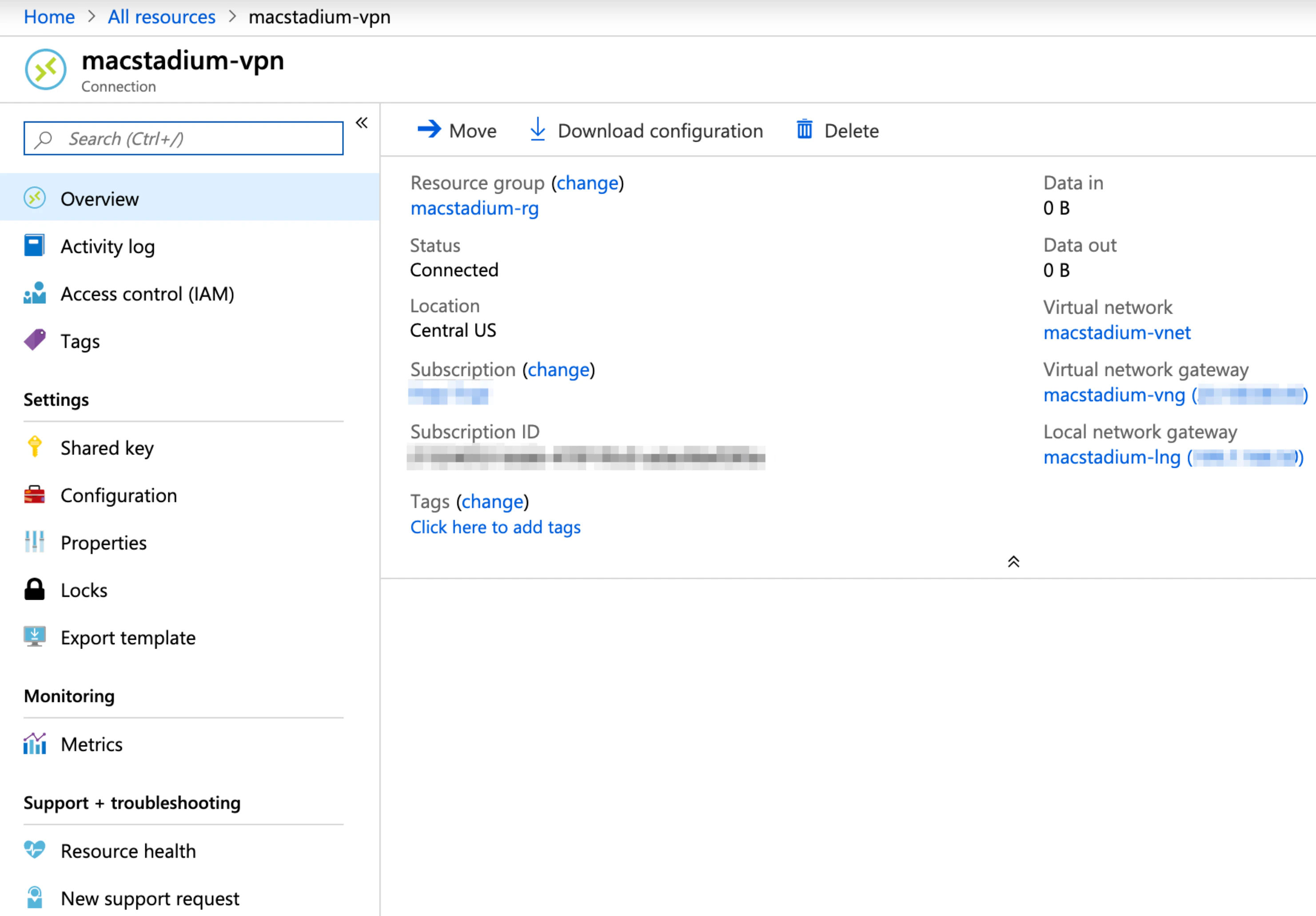Open the macstadium-rg resource group link
Viewport: 1316px width, 916px height.
[x=474, y=208]
